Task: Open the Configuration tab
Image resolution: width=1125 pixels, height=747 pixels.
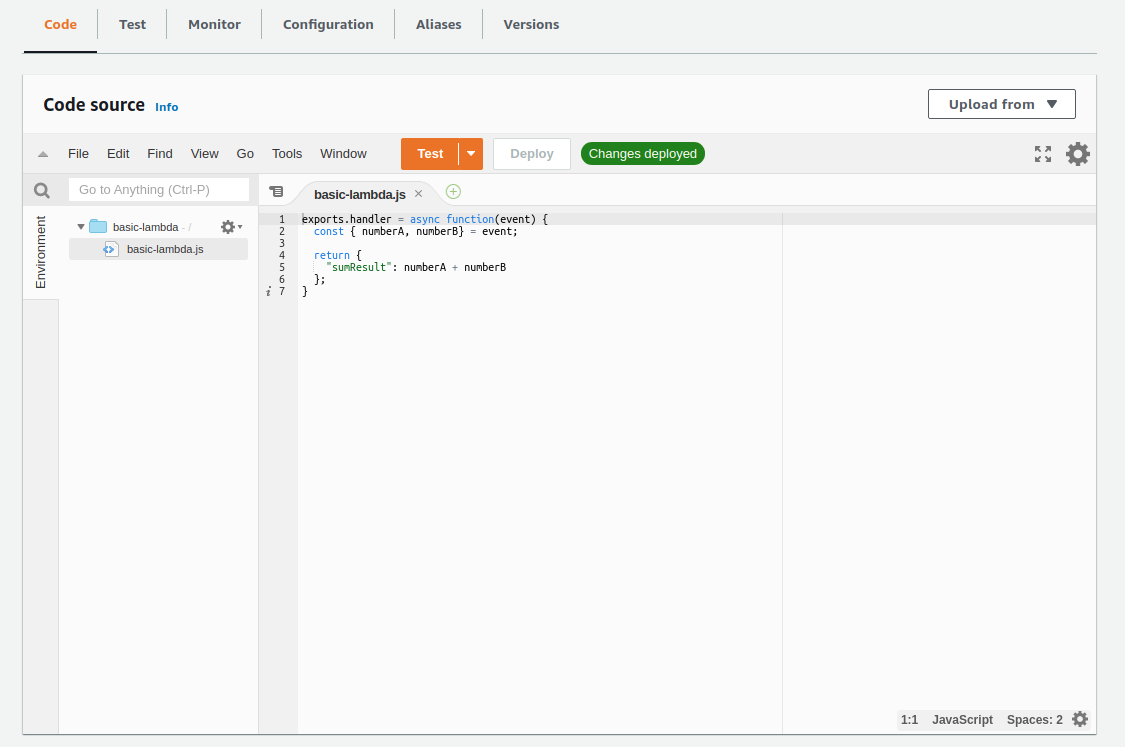Action: (x=328, y=24)
